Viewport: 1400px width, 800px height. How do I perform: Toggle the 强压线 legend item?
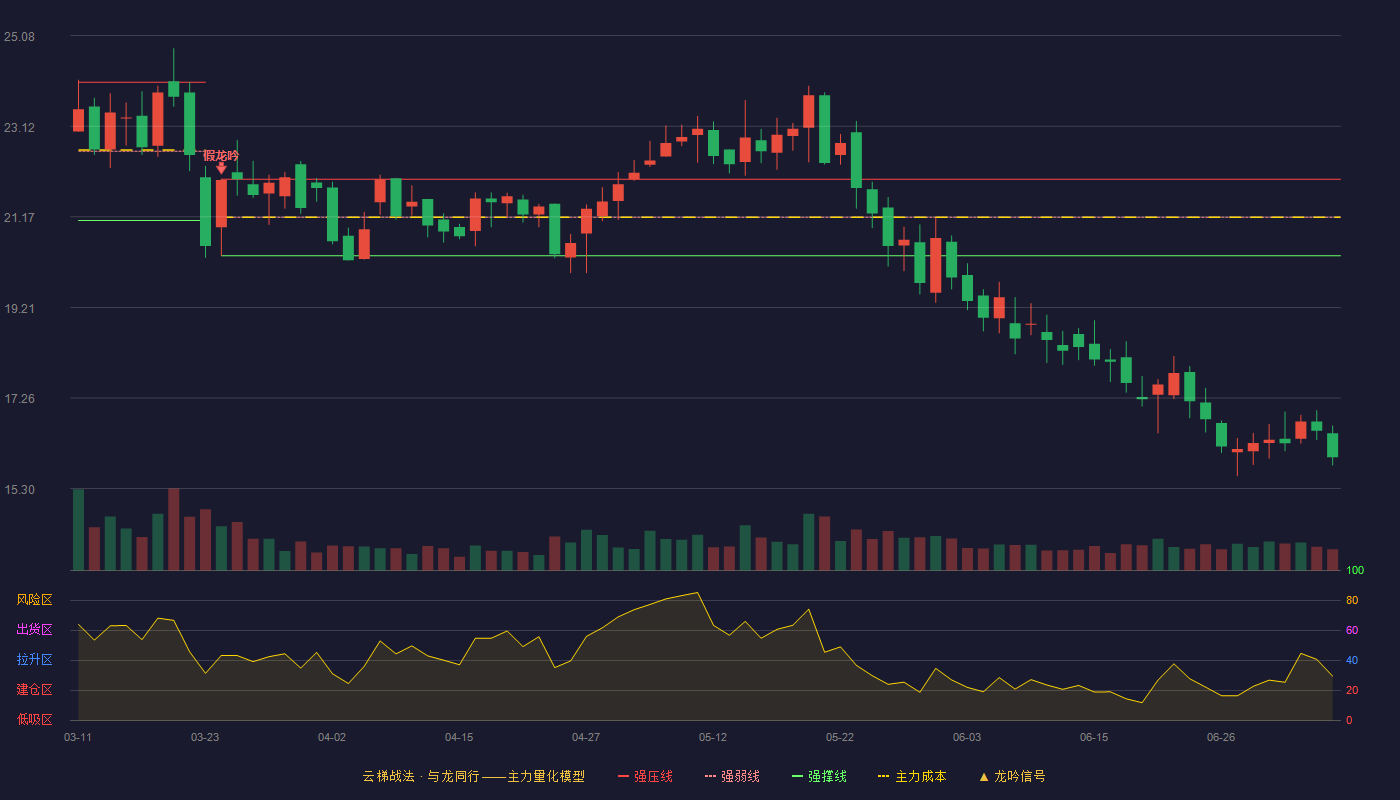pyautogui.click(x=645, y=776)
